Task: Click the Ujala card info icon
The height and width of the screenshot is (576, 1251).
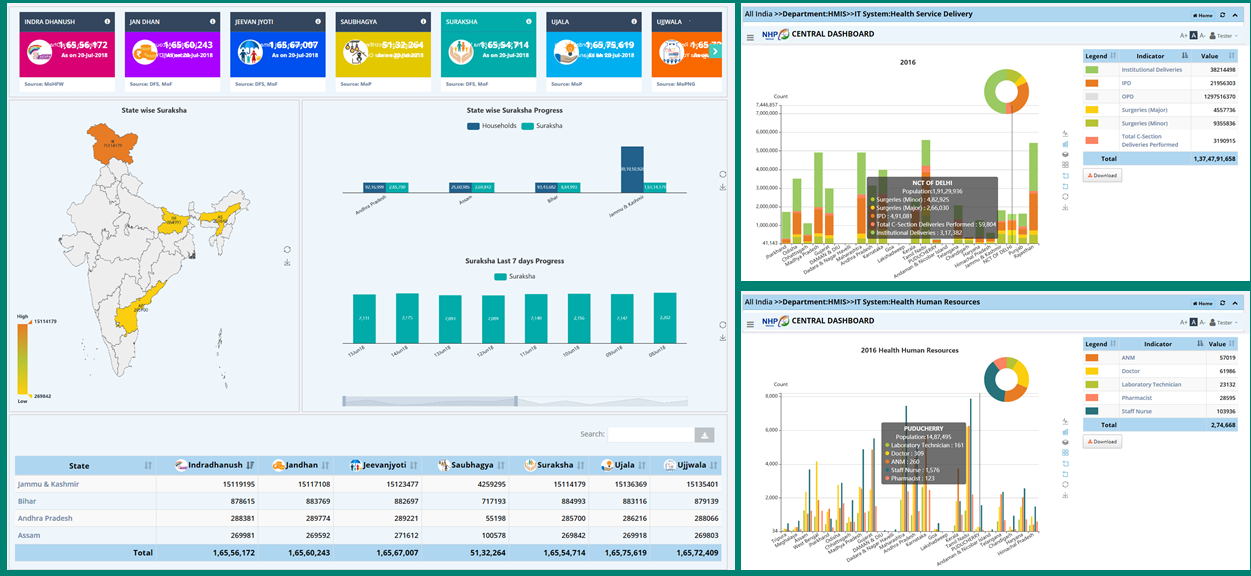Action: [632, 21]
